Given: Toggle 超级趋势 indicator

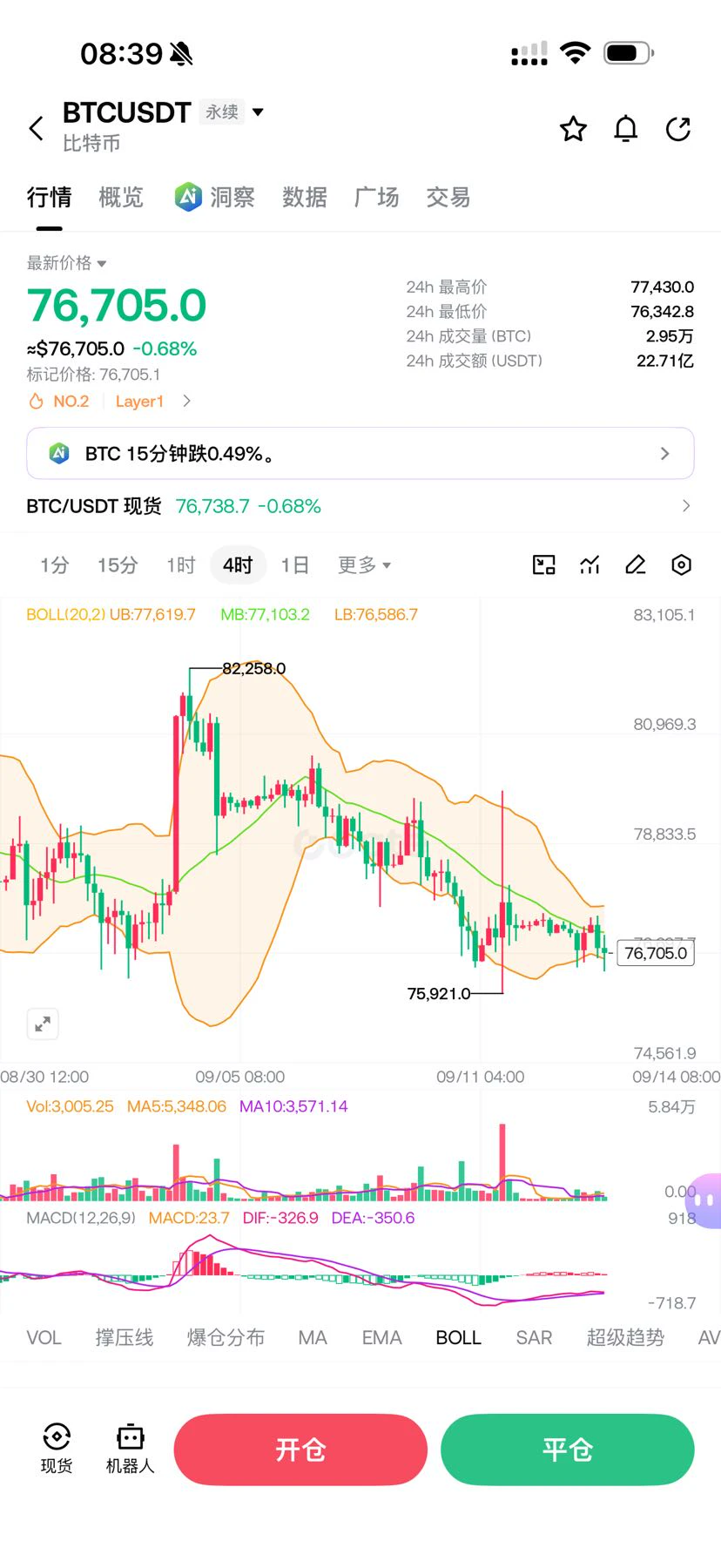Looking at the screenshot, I should coord(625,1338).
